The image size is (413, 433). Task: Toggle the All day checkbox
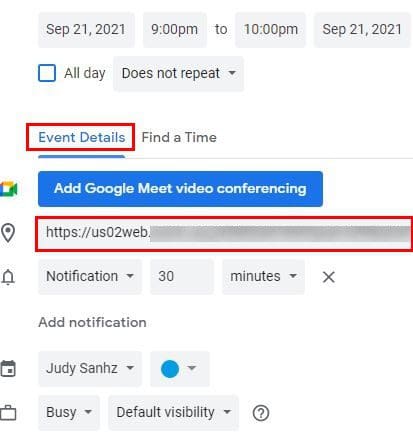47,73
